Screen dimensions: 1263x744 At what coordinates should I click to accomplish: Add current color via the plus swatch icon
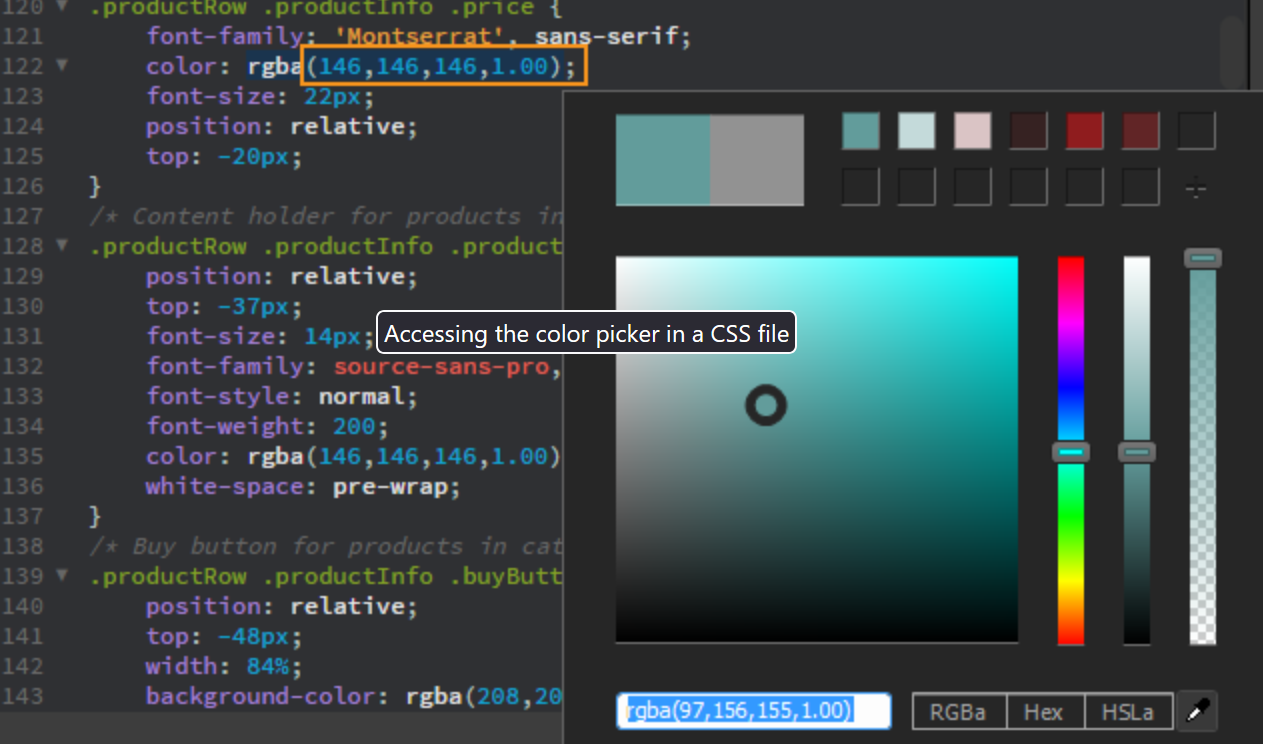coord(1196,187)
